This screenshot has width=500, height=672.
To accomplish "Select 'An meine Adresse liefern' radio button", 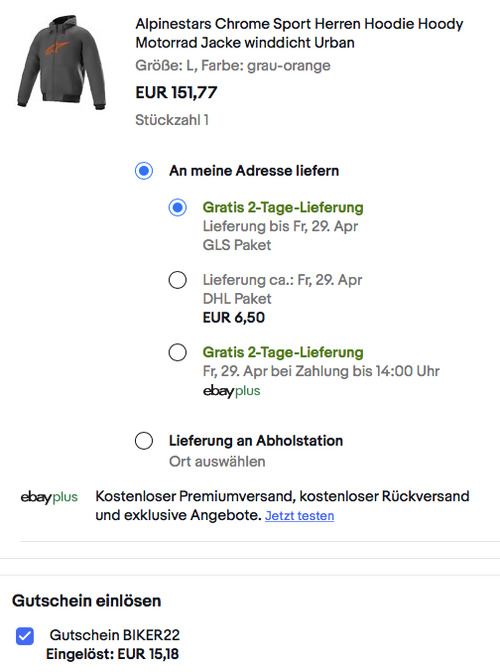I will (144, 171).
